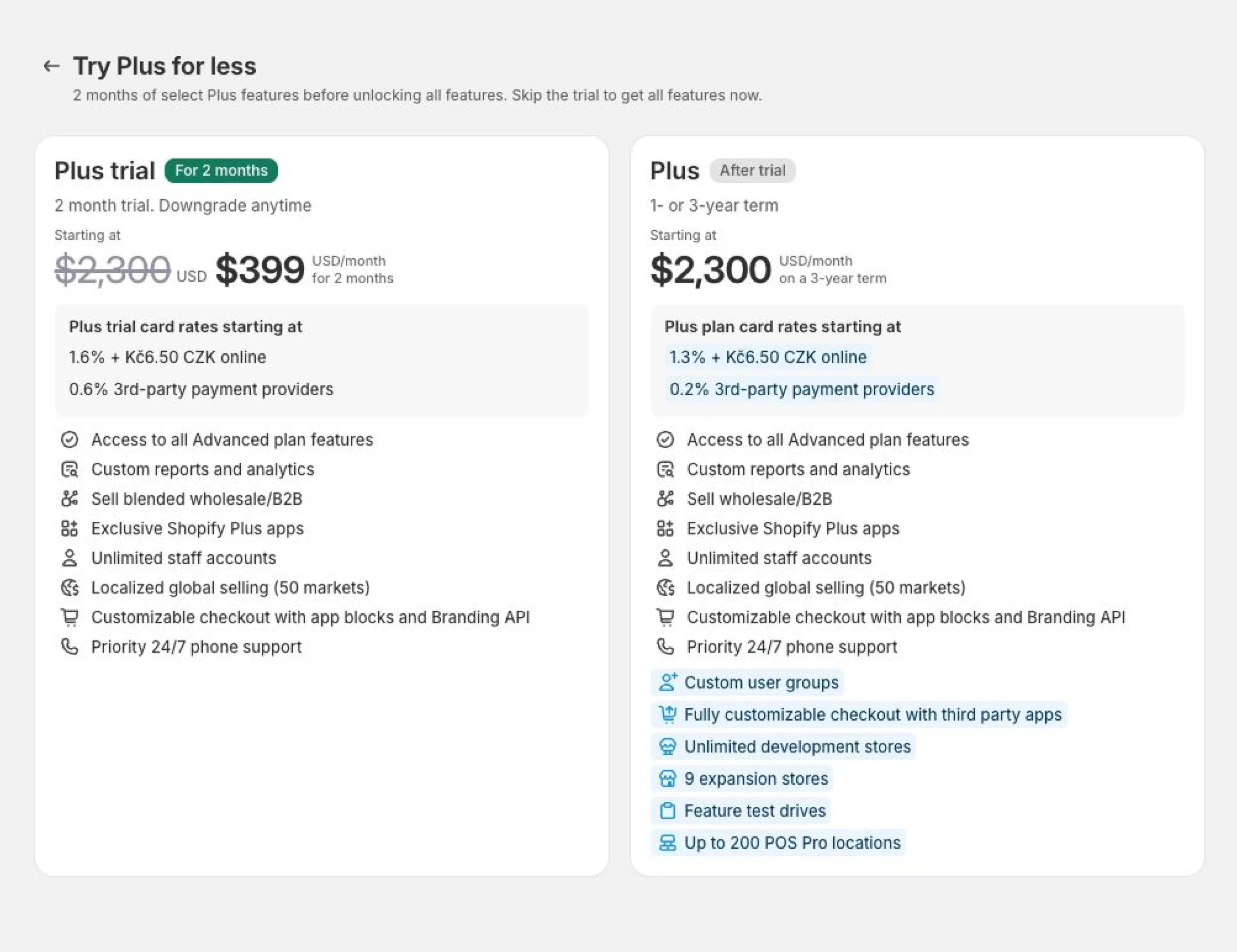Select the Custom user groups person icon
Image resolution: width=1237 pixels, height=952 pixels.
tap(668, 683)
